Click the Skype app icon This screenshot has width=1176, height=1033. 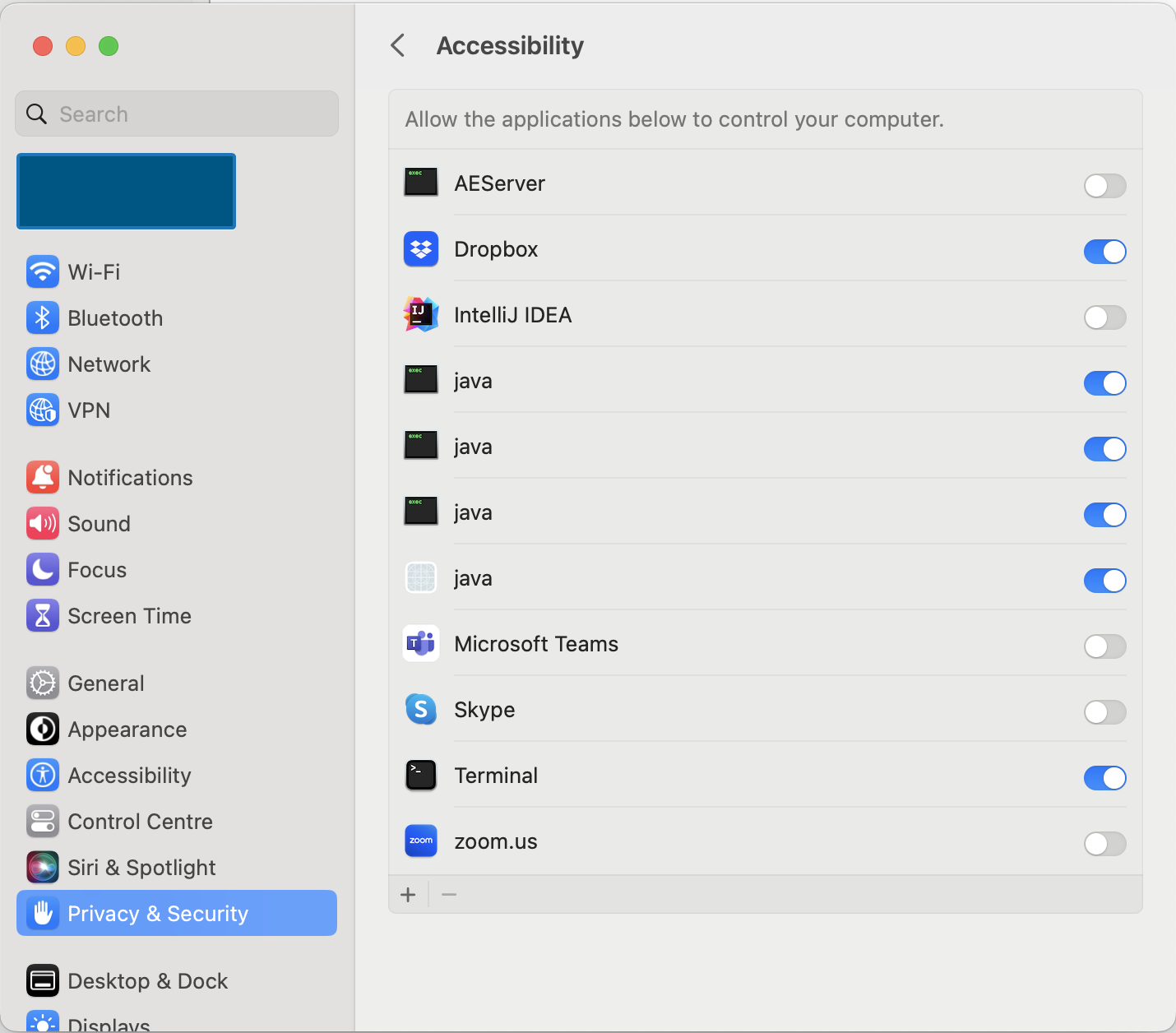pos(420,710)
